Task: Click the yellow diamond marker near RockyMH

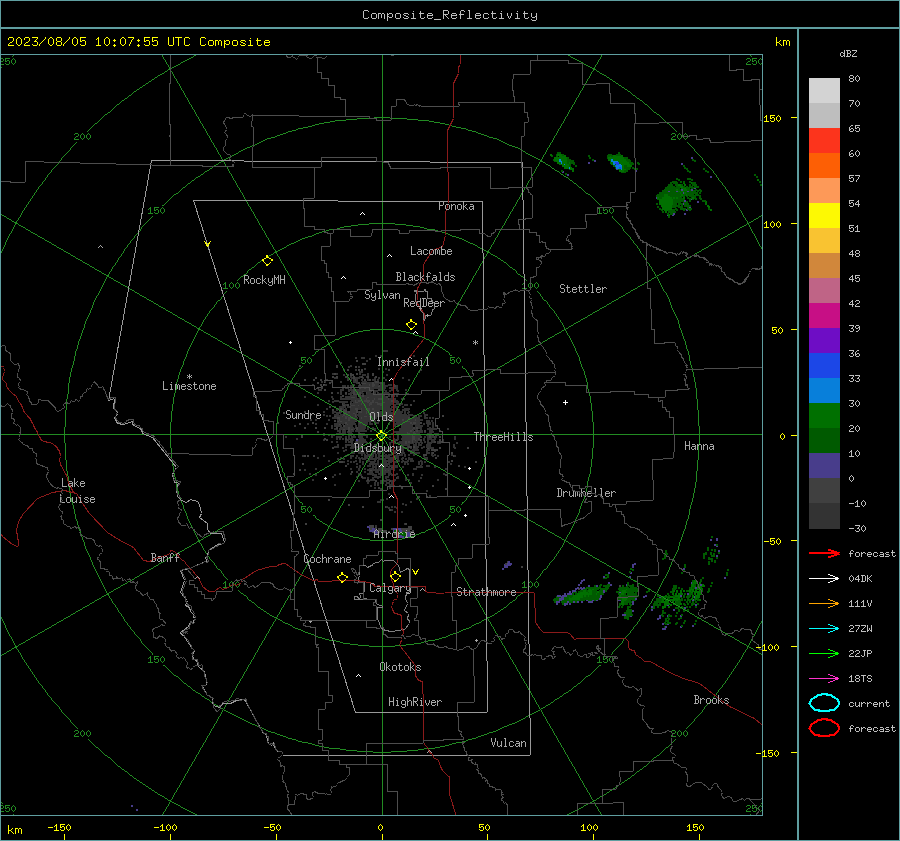Action: [x=267, y=261]
